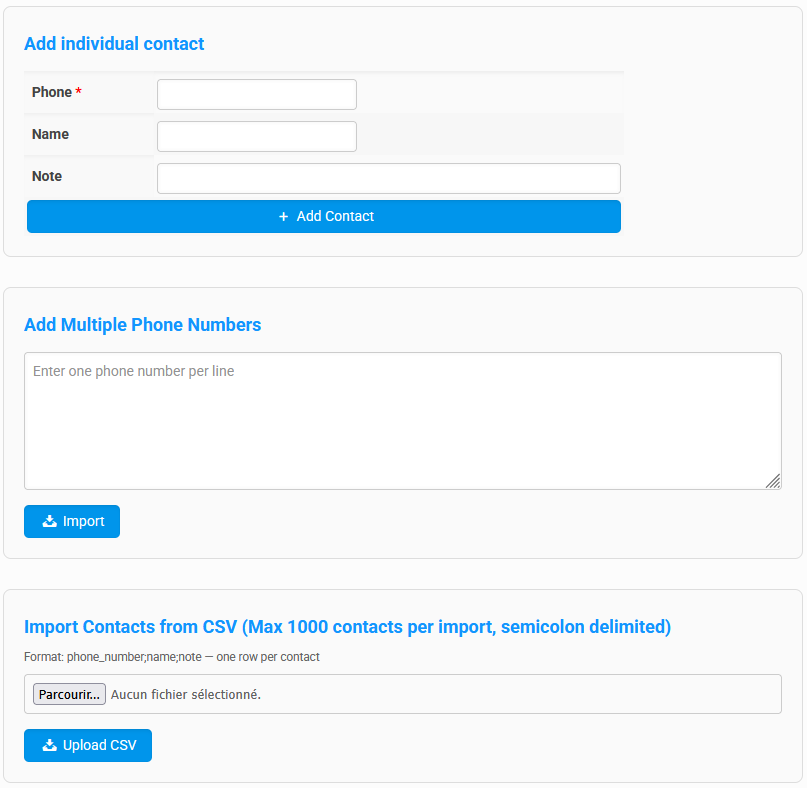Click the 'Aucun fichier sélectionné' file status text
807x788 pixels.
pyautogui.click(x=186, y=694)
